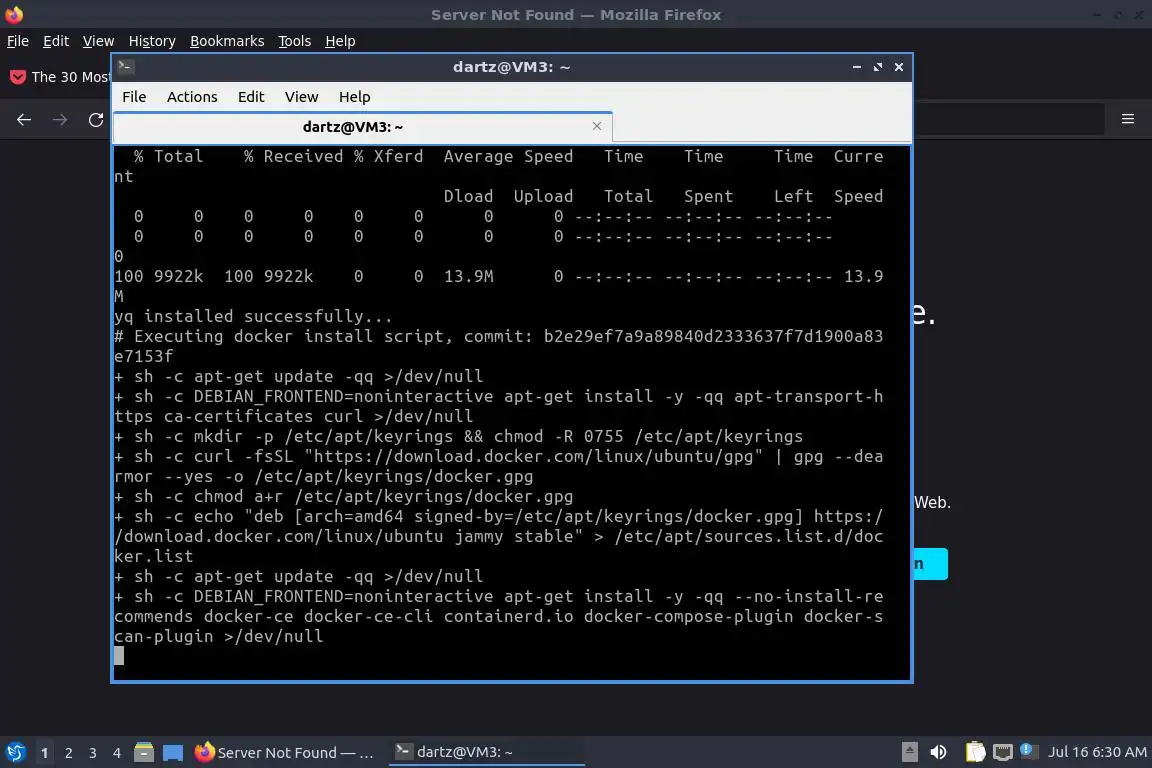Screen dimensions: 1152x768
Task: Click the Firefox logo in title bar
Action: coord(14,14)
